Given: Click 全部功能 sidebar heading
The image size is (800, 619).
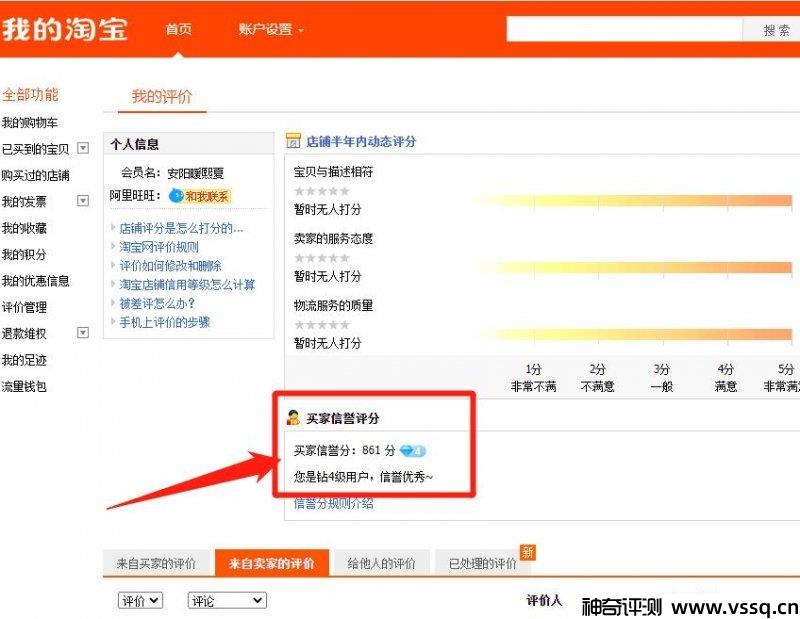Looking at the screenshot, I should pos(30,94).
